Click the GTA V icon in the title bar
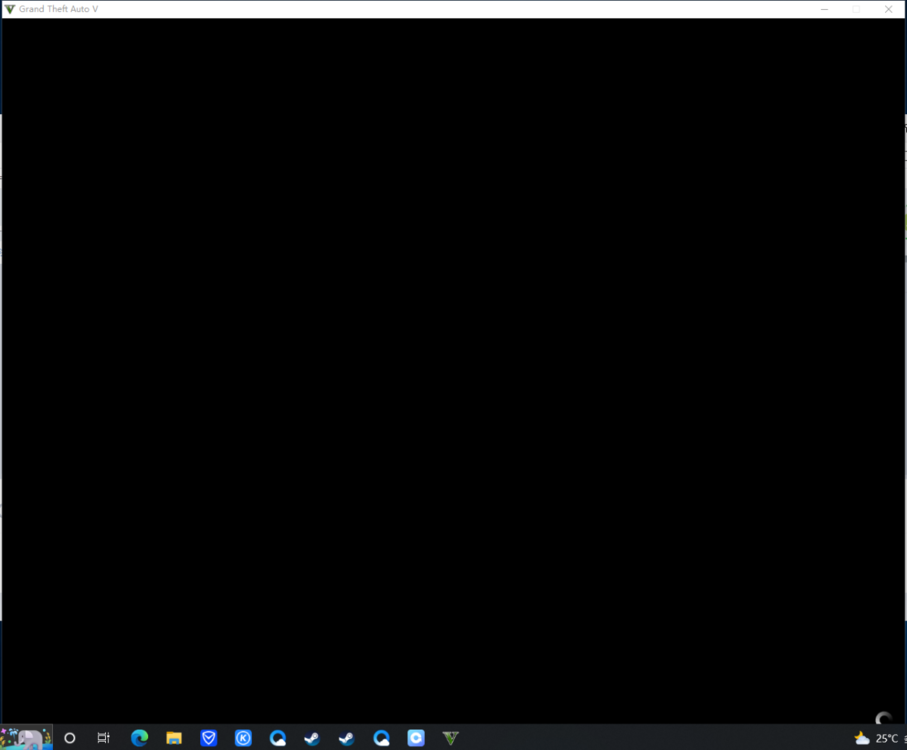The image size is (907, 750). (10, 9)
